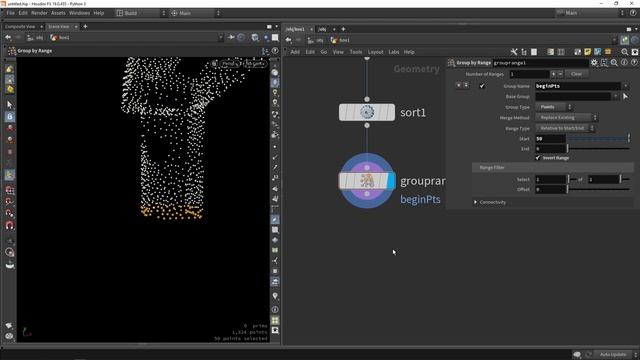Toggle the green jump-to-node button in network path bar

624,40
